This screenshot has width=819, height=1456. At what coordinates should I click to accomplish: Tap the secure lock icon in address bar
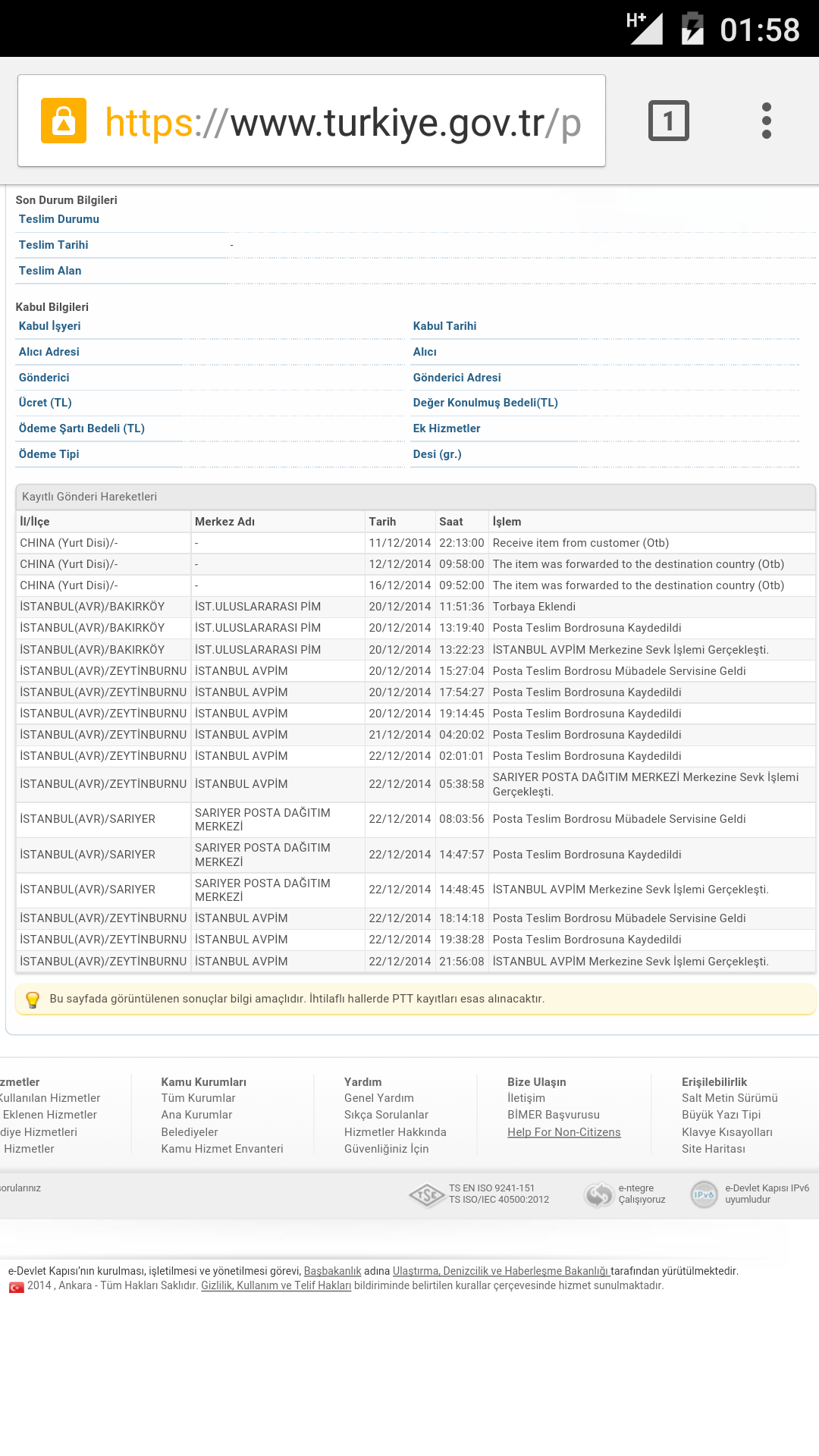pyautogui.click(x=64, y=121)
